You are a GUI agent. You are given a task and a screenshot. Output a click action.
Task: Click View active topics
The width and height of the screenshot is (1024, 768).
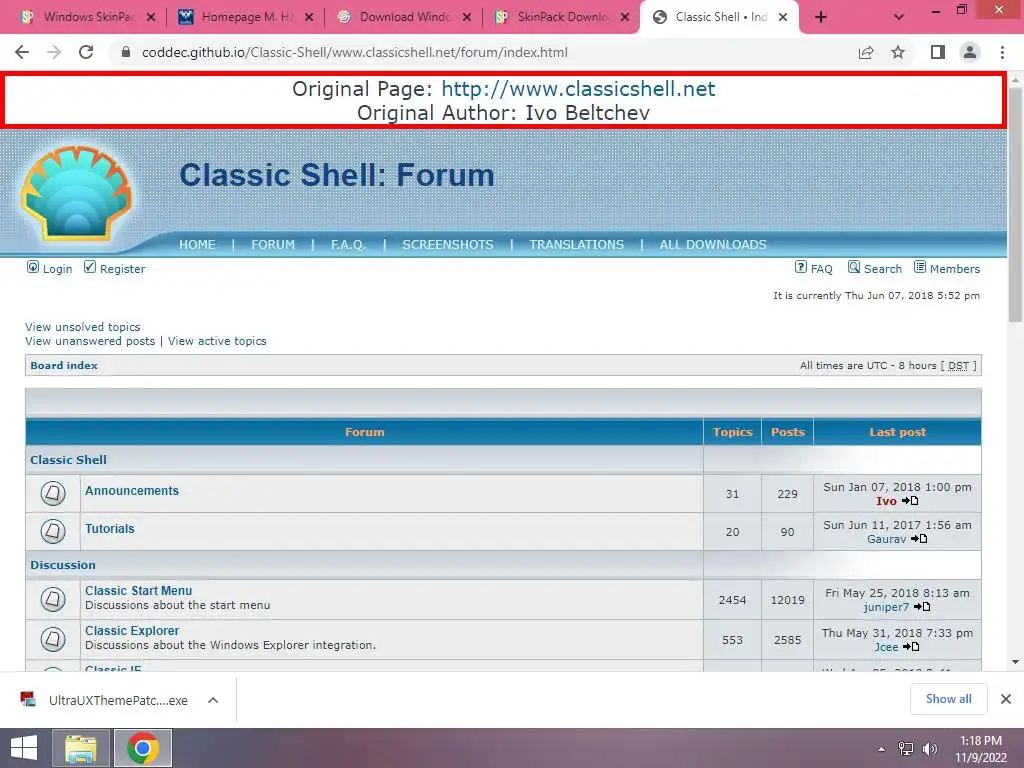[217, 341]
